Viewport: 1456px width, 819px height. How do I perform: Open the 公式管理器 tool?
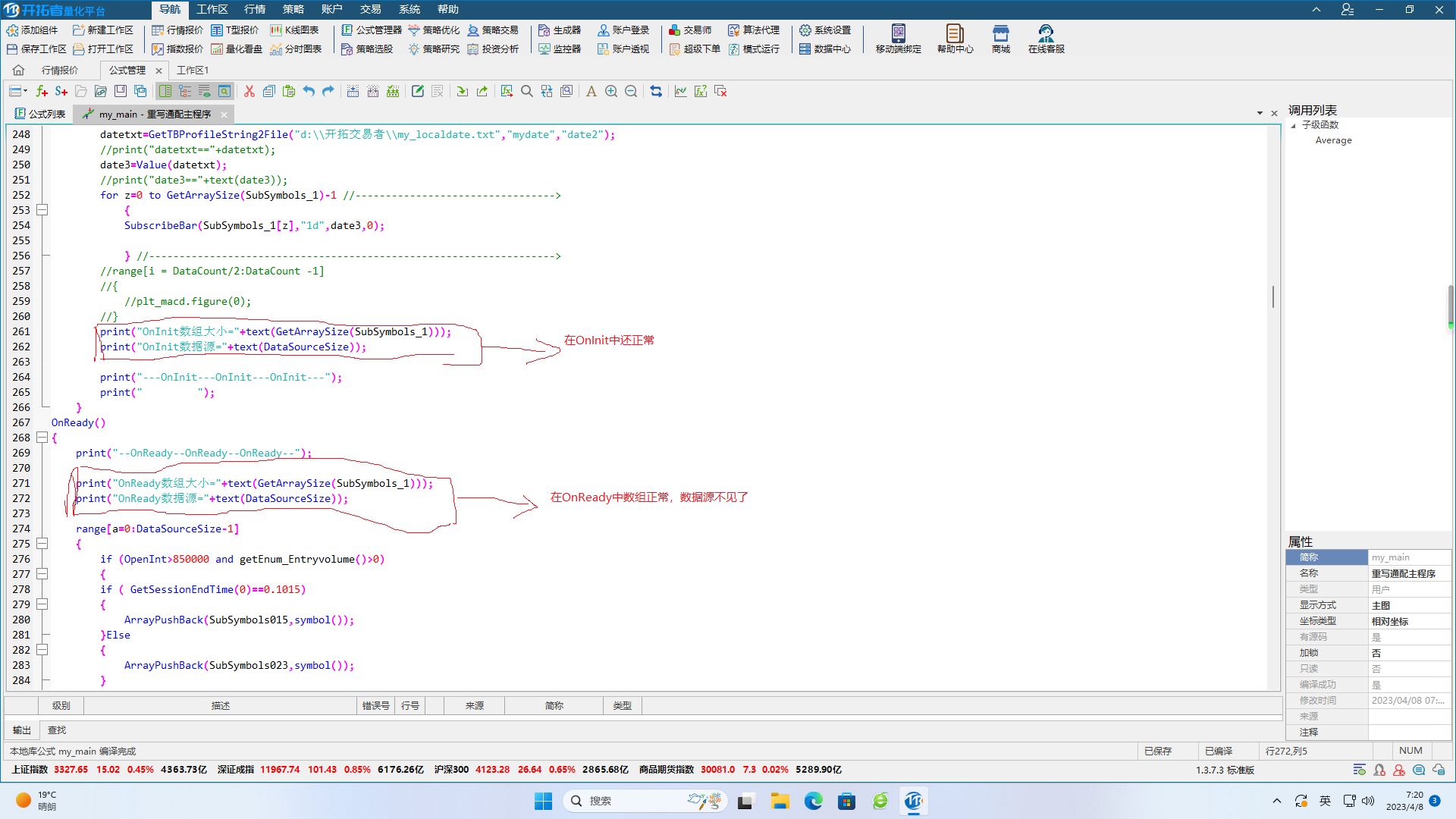click(x=372, y=30)
